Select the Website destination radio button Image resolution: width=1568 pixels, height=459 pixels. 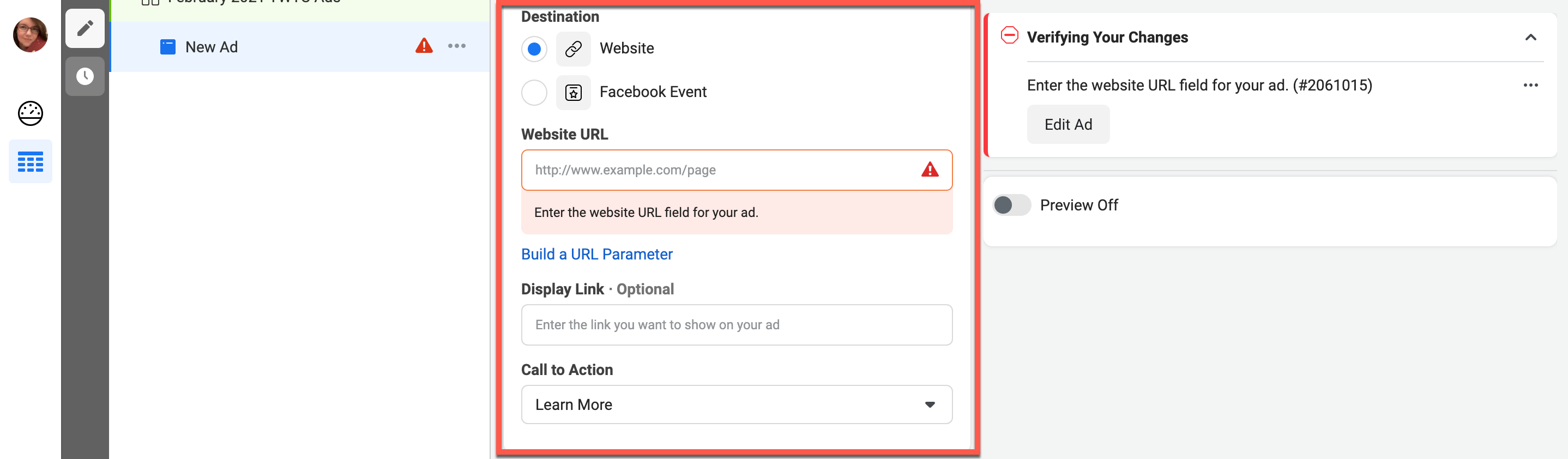click(x=534, y=49)
